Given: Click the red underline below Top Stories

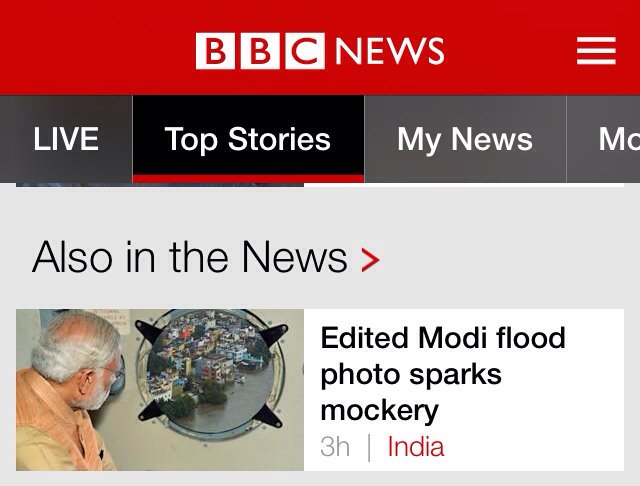Looking at the screenshot, I should [x=248, y=178].
